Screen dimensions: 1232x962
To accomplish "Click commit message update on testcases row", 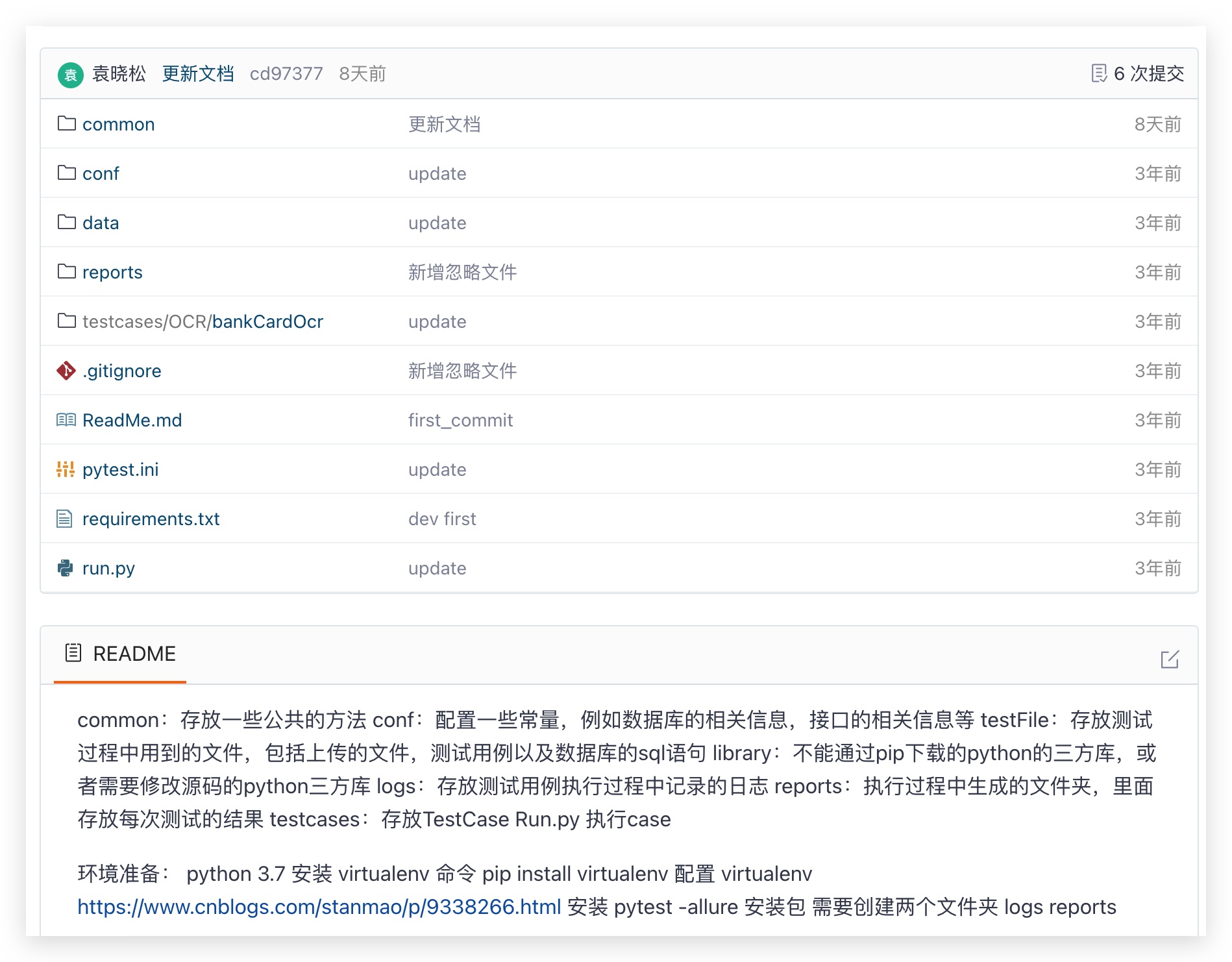I will click(x=437, y=321).
